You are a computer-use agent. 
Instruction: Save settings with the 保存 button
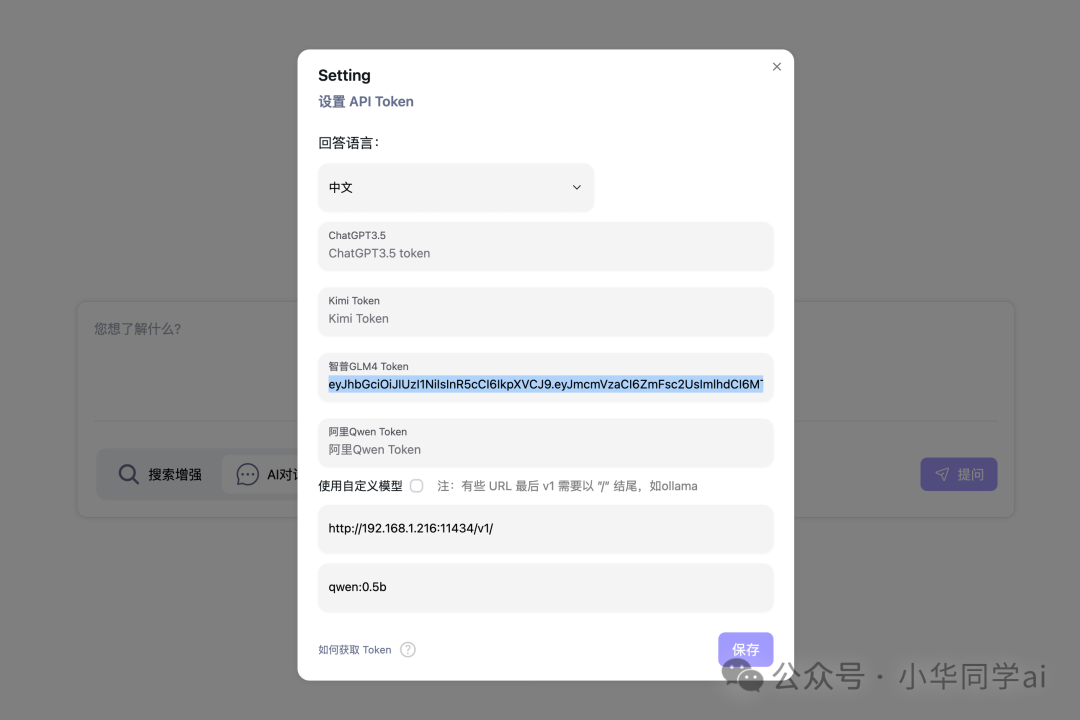pyautogui.click(x=745, y=649)
